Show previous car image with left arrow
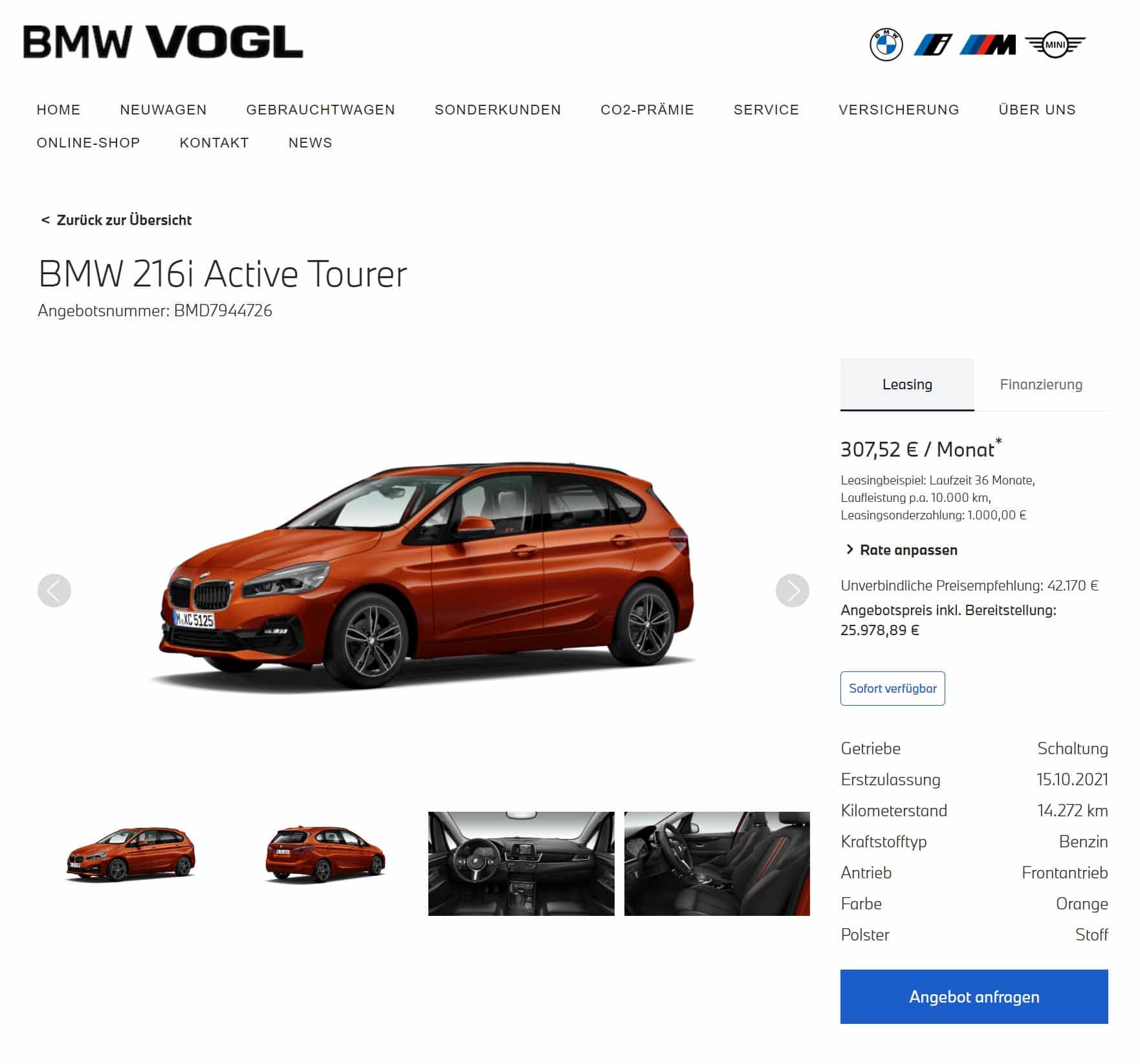 [54, 590]
